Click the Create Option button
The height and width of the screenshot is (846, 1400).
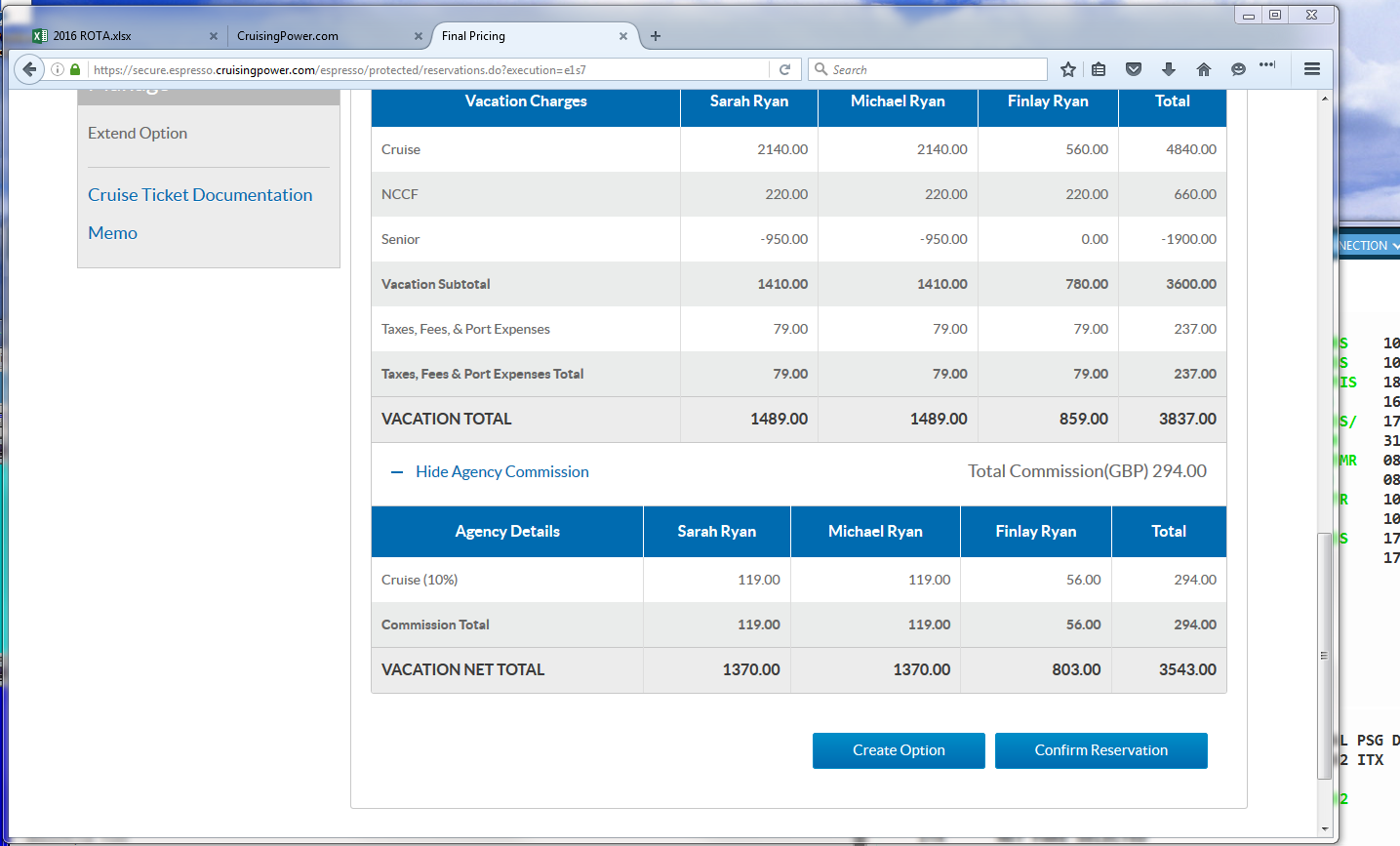point(899,750)
